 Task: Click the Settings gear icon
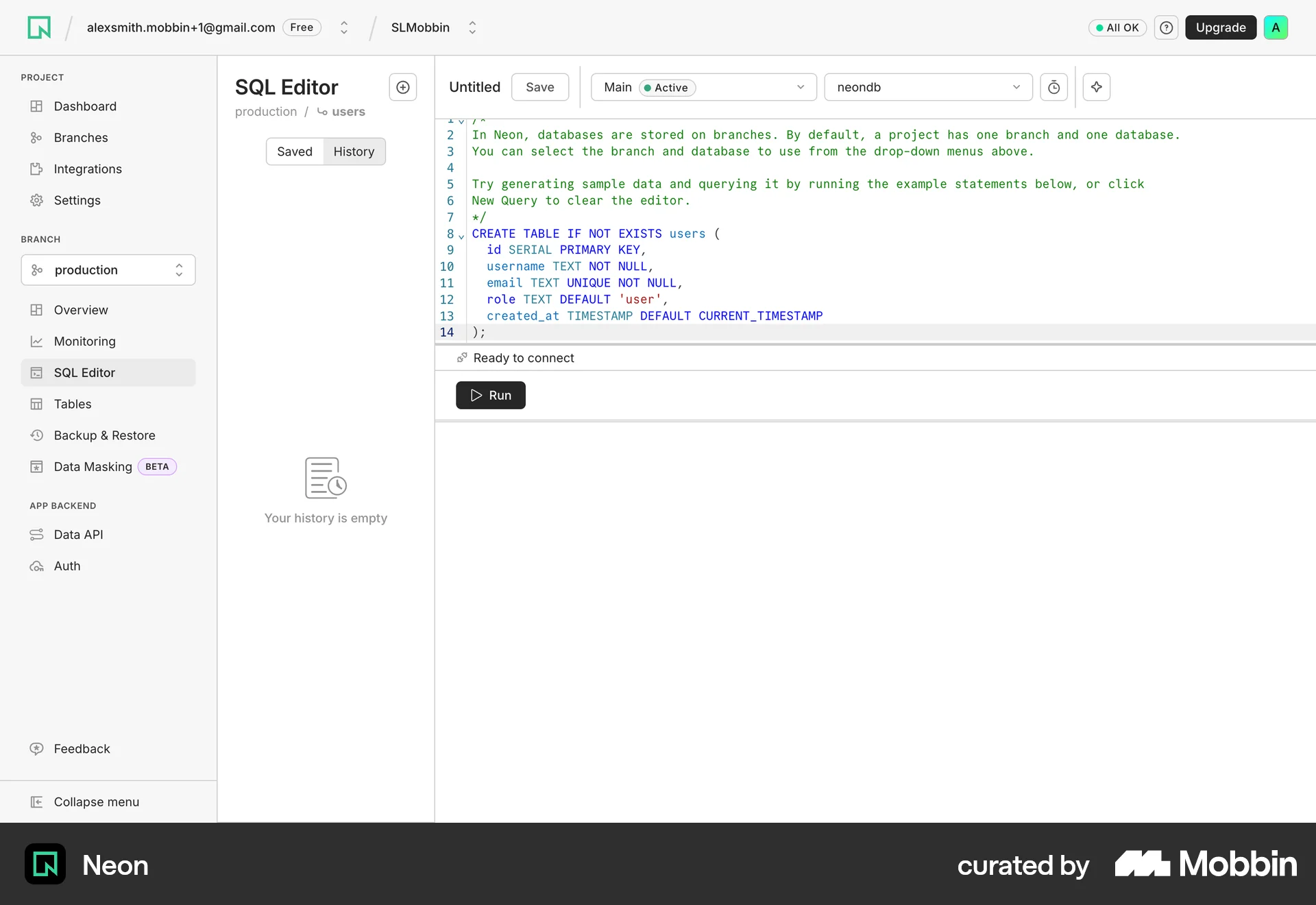click(36, 200)
